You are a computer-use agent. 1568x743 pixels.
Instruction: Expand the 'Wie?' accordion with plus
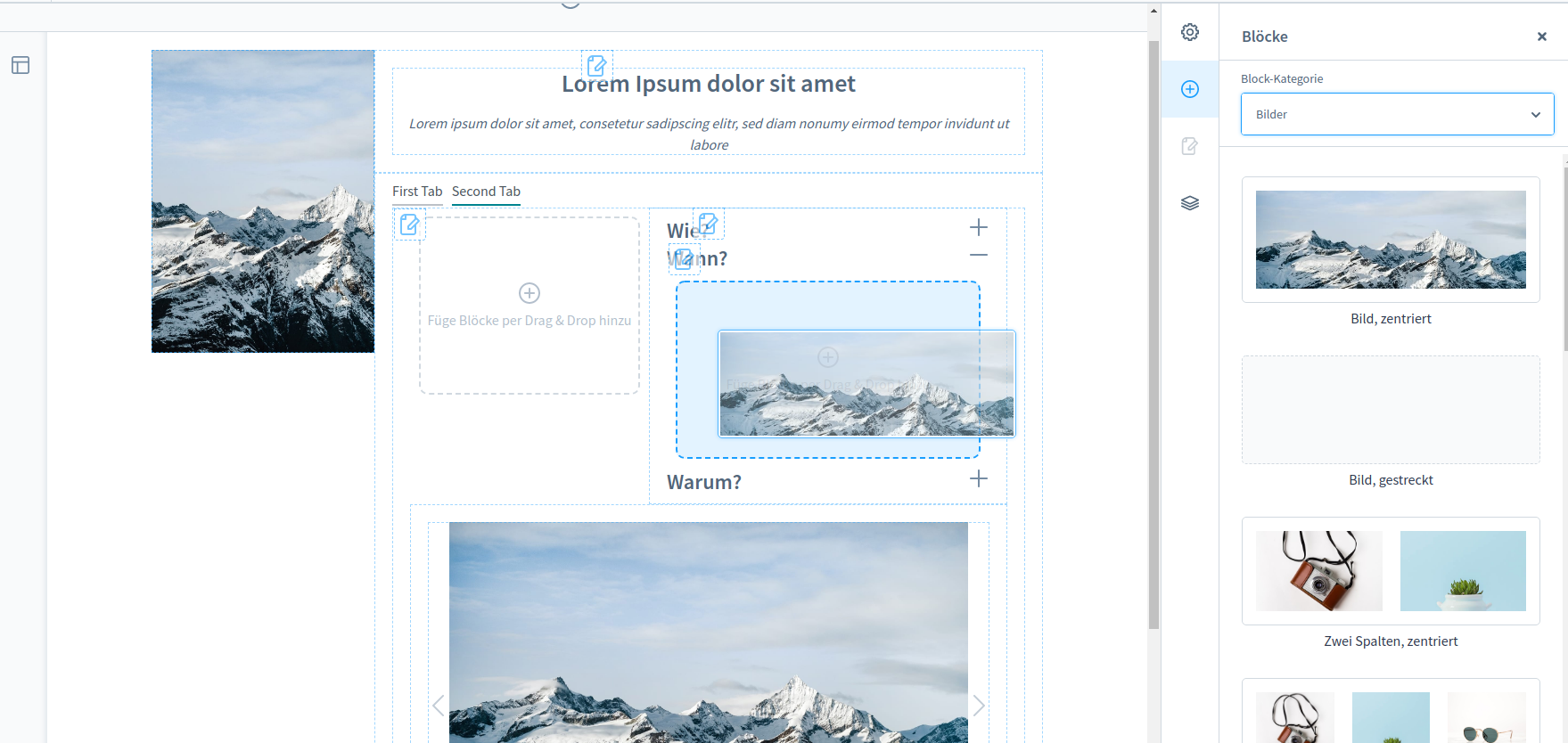point(978,228)
